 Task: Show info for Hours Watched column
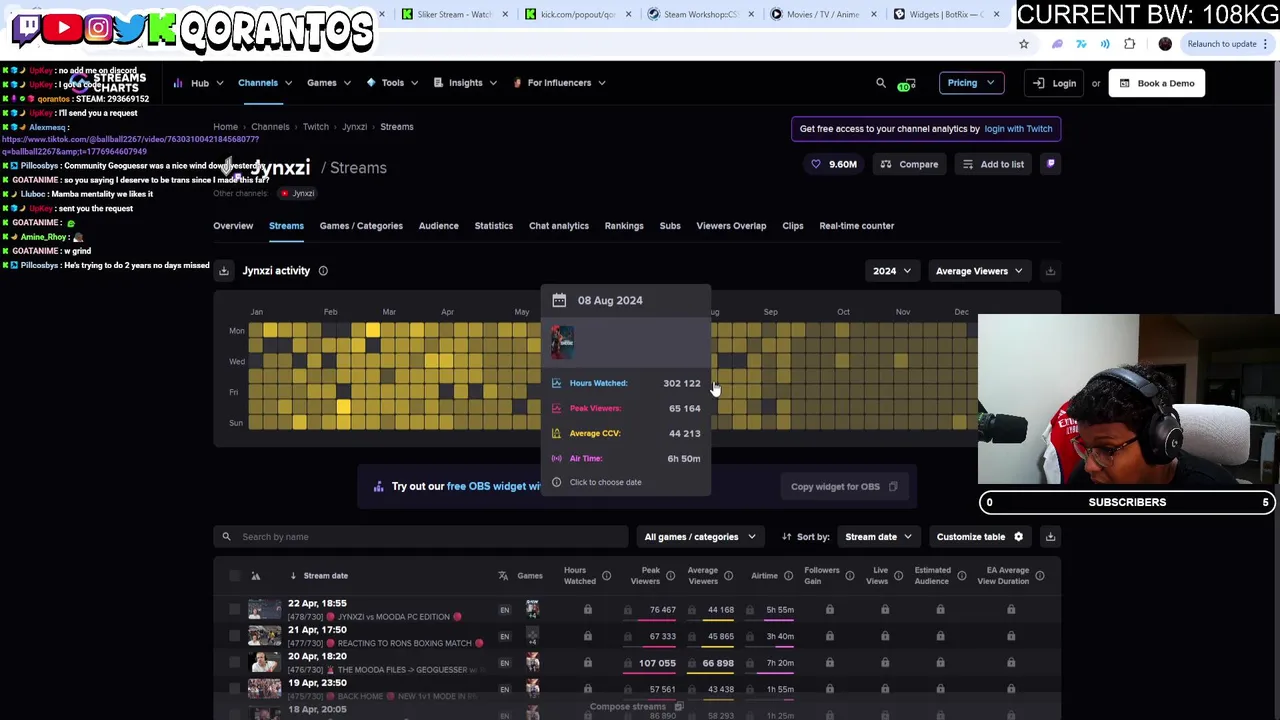click(606, 576)
